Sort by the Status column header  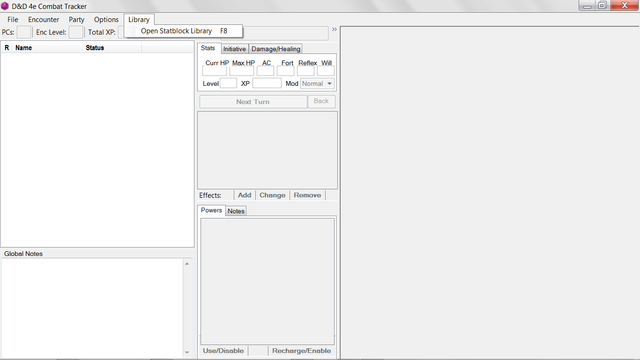tap(113, 48)
